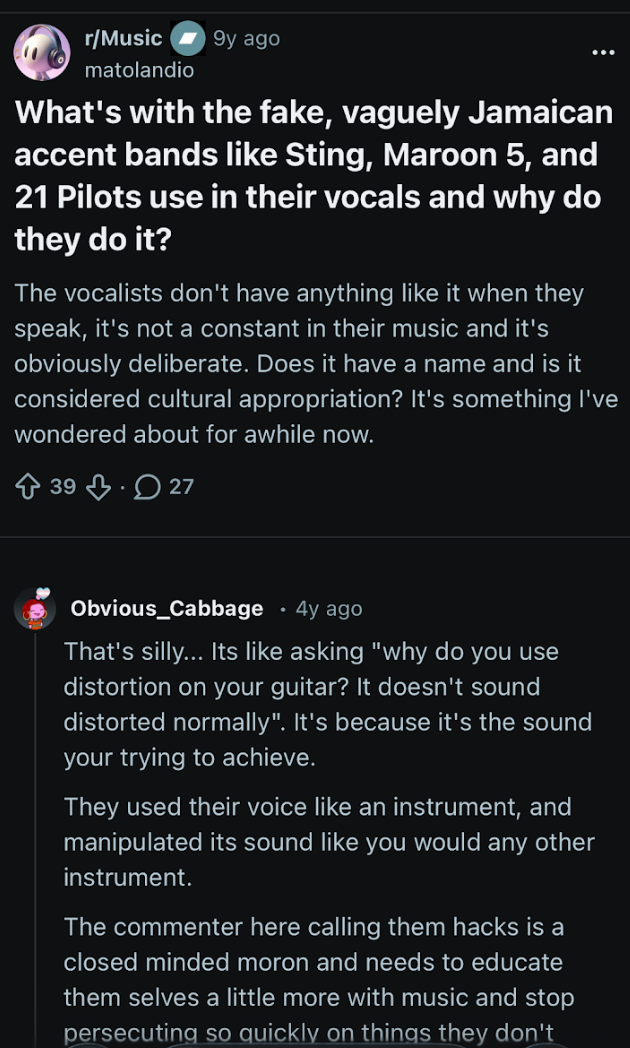The height and width of the screenshot is (1048, 630).
Task: Click the "4y ago" comment timestamp
Action: click(x=329, y=608)
